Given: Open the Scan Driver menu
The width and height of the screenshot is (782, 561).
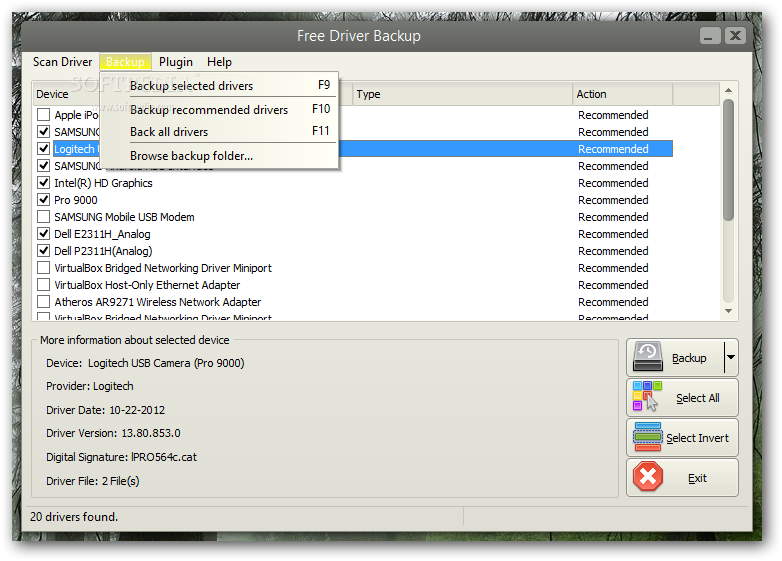Looking at the screenshot, I should click(62, 62).
